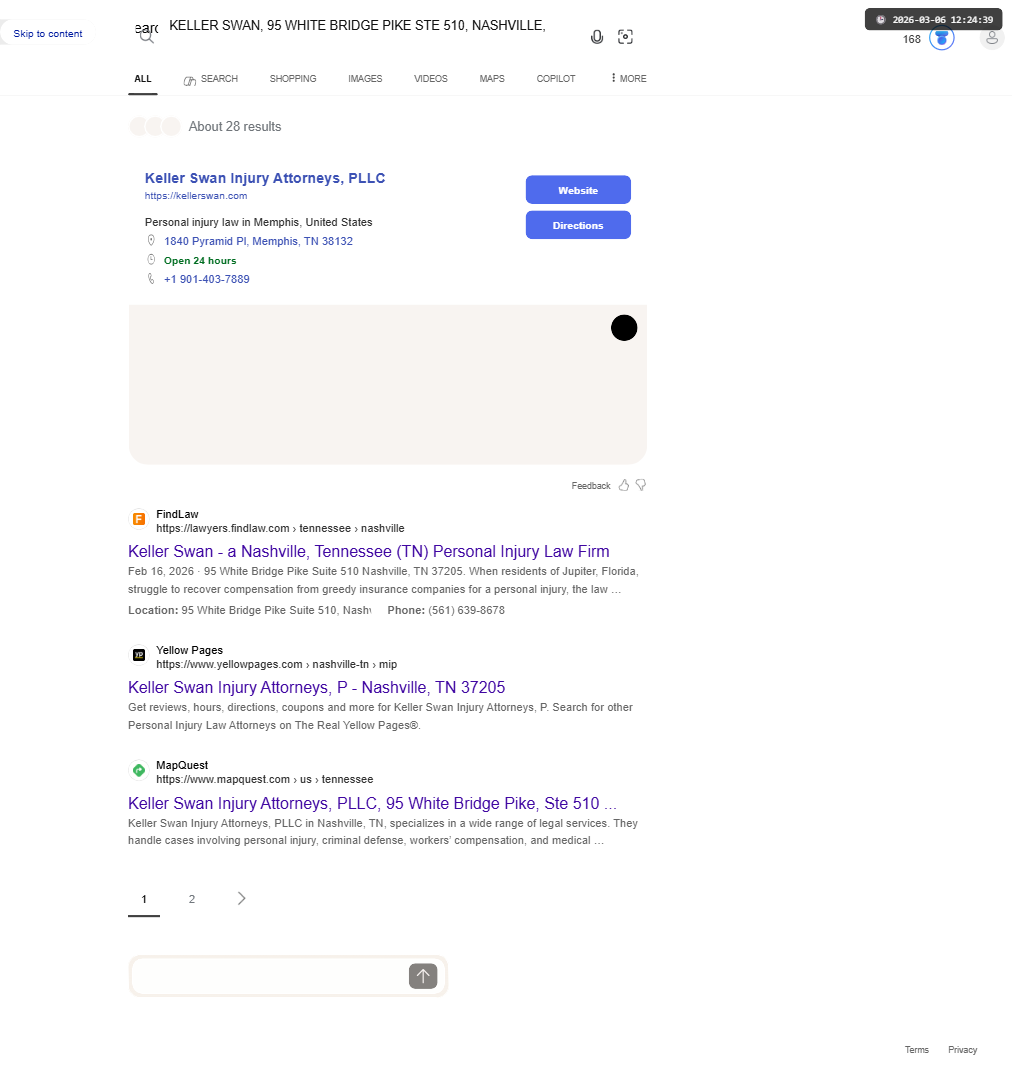This screenshot has height=1068, width=1012.
Task: Switch to the MAPS tab
Action: tap(492, 79)
